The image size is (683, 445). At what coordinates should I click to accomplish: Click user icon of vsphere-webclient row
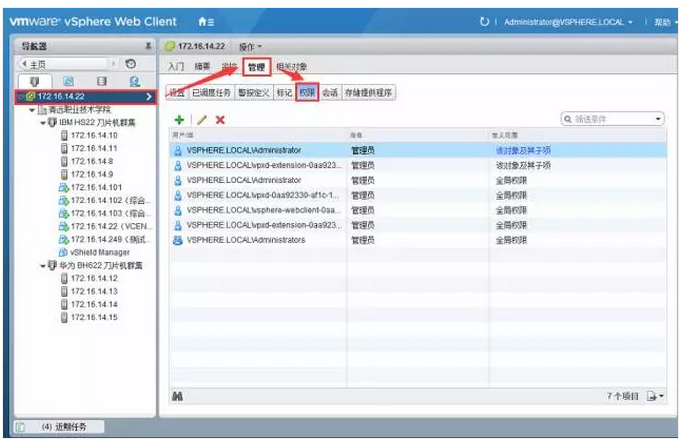tap(178, 210)
